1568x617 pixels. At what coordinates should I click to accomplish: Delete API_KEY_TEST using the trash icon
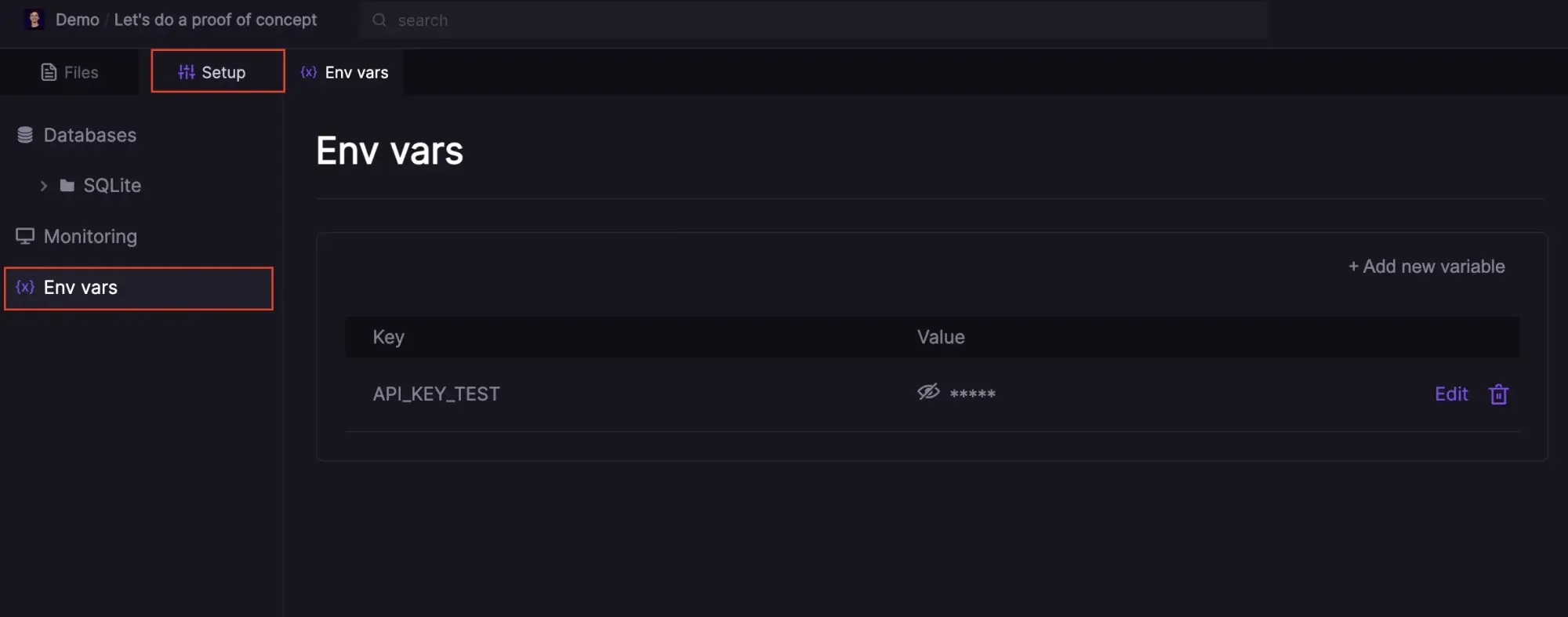pyautogui.click(x=1498, y=394)
